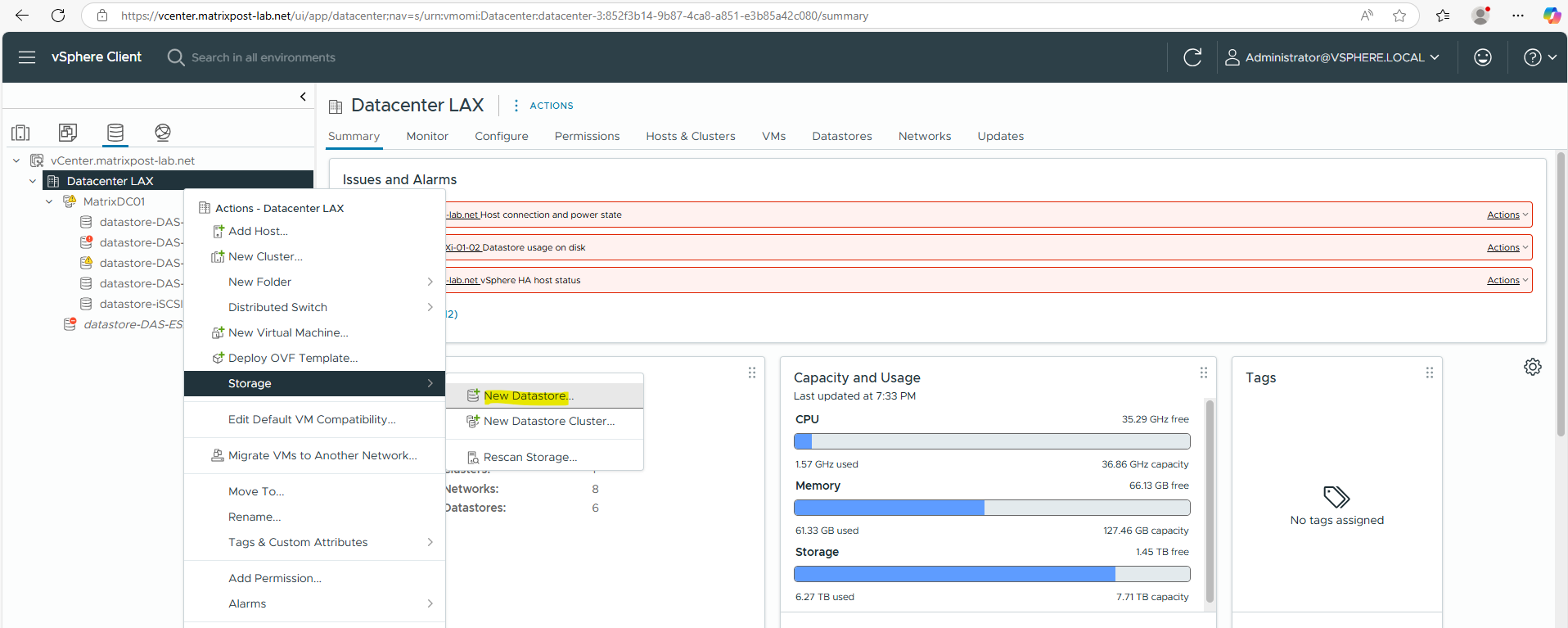Collapse the navigation sidebar arrow
The width and height of the screenshot is (1568, 628).
[x=303, y=97]
